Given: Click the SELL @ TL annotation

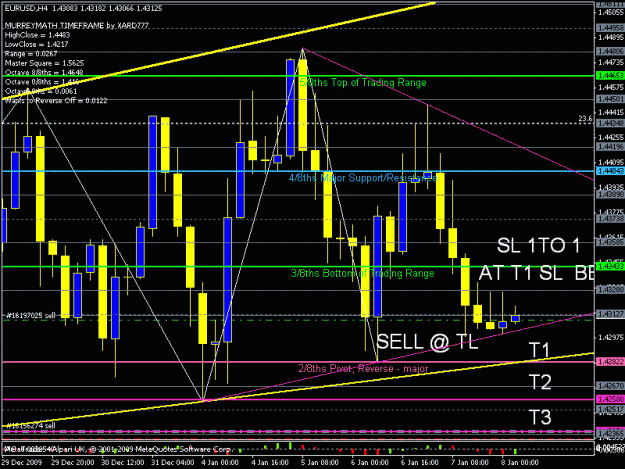Looking at the screenshot, I should pyautogui.click(x=427, y=342).
